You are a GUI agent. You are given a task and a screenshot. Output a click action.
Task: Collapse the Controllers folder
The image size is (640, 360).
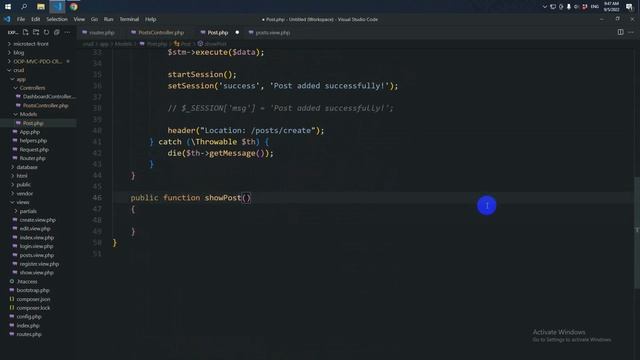point(32,88)
